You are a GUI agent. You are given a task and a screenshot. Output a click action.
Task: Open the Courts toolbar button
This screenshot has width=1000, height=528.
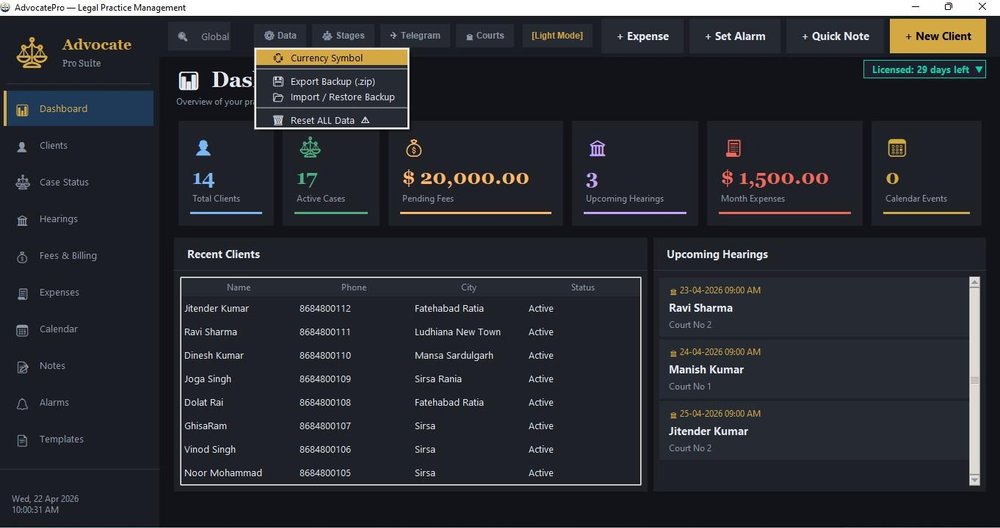click(x=485, y=36)
